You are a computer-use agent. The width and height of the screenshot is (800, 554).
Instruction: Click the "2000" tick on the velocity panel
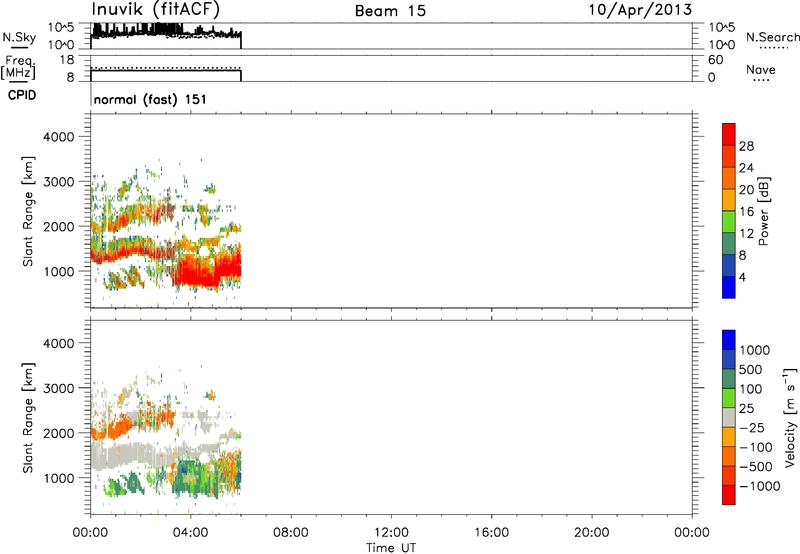click(x=59, y=433)
